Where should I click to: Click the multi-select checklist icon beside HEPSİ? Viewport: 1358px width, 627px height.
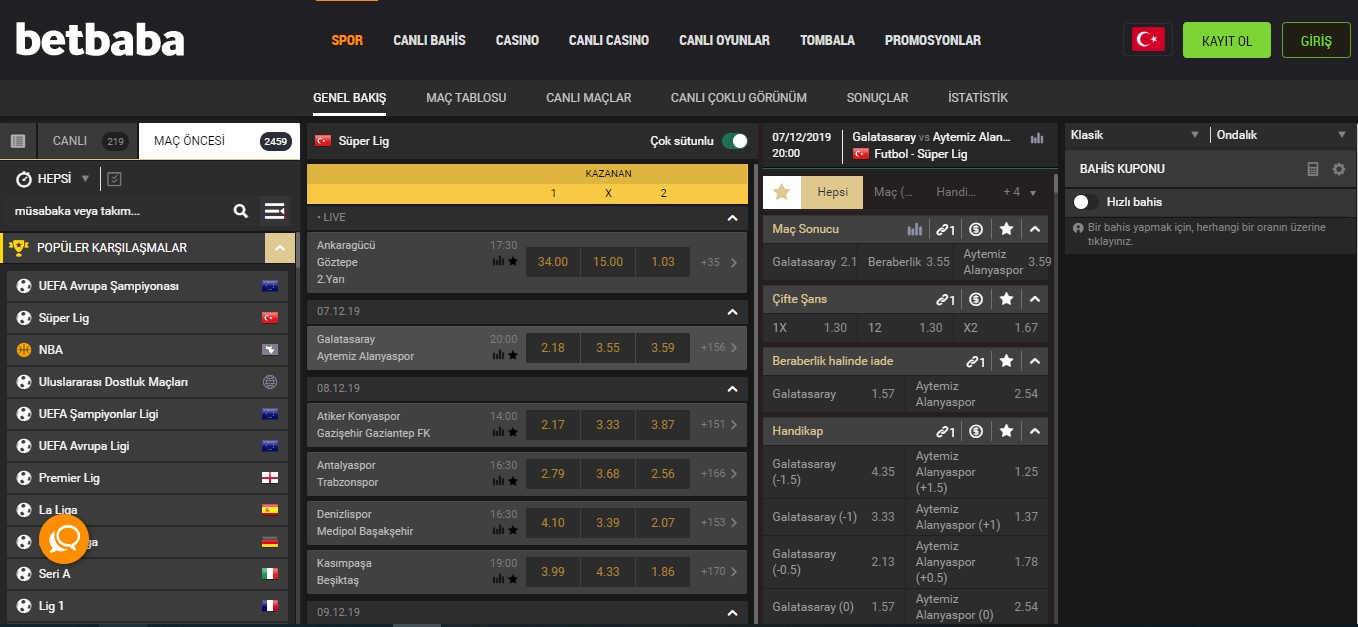tap(114, 179)
